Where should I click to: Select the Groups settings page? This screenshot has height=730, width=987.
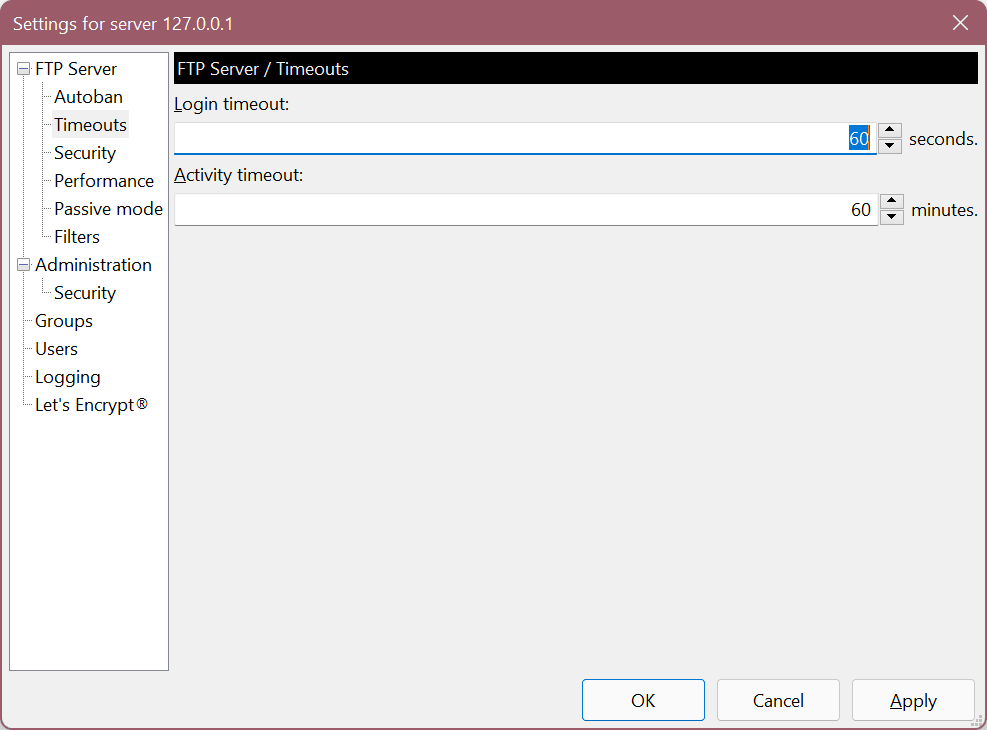point(63,320)
